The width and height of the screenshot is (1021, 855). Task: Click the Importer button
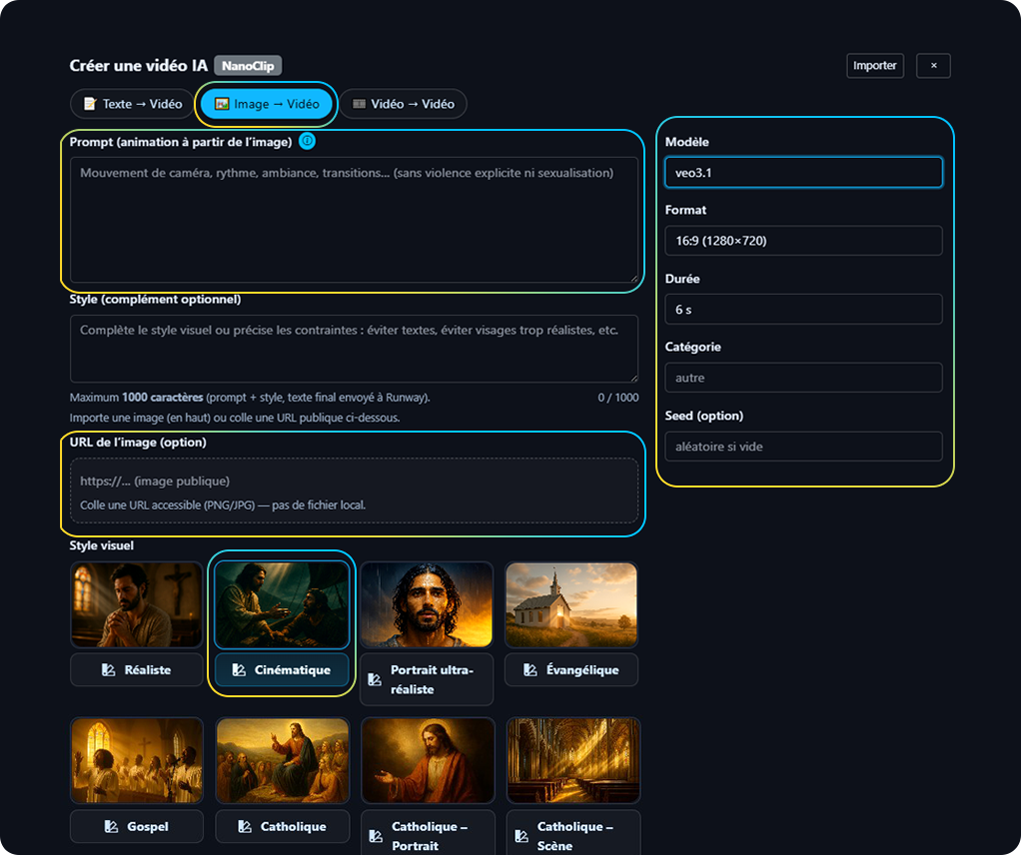874,66
